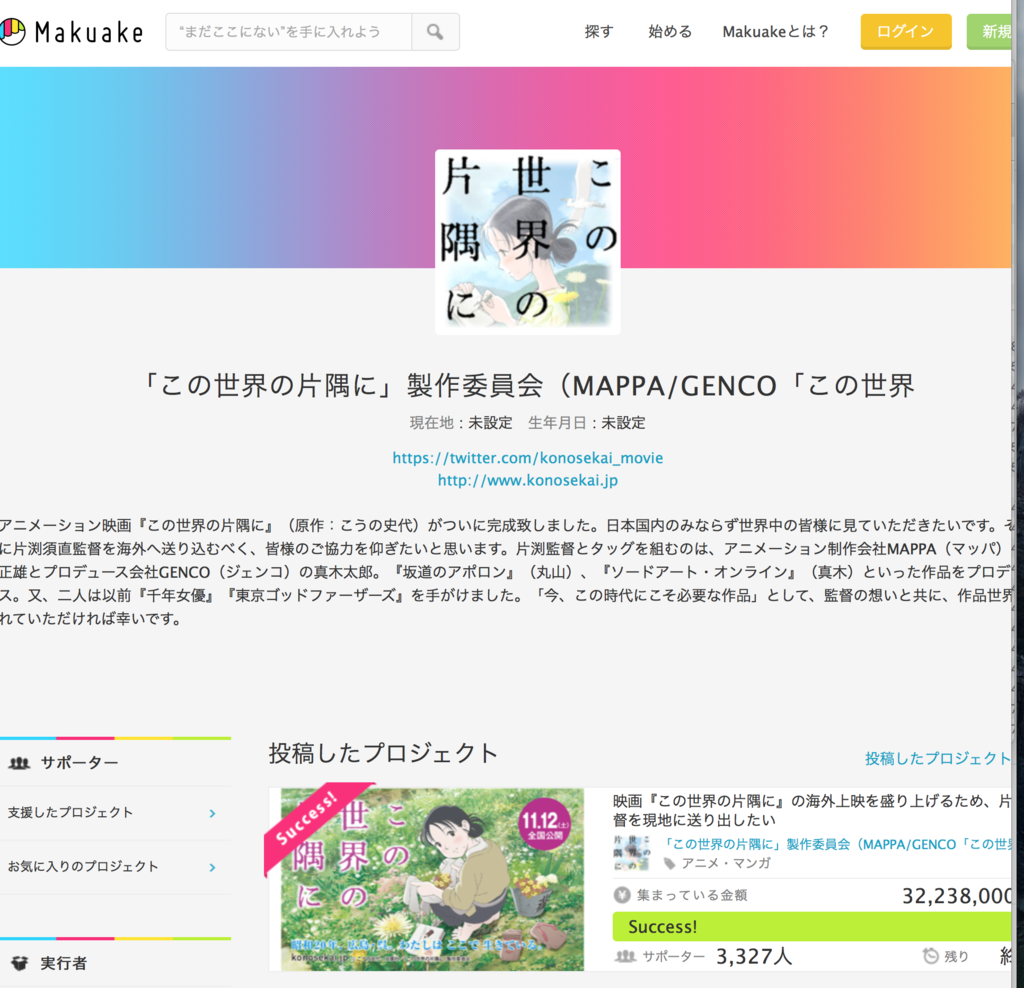Open the 投稿したプロジェクト link at right
The width and height of the screenshot is (1024, 988).
click(x=938, y=758)
